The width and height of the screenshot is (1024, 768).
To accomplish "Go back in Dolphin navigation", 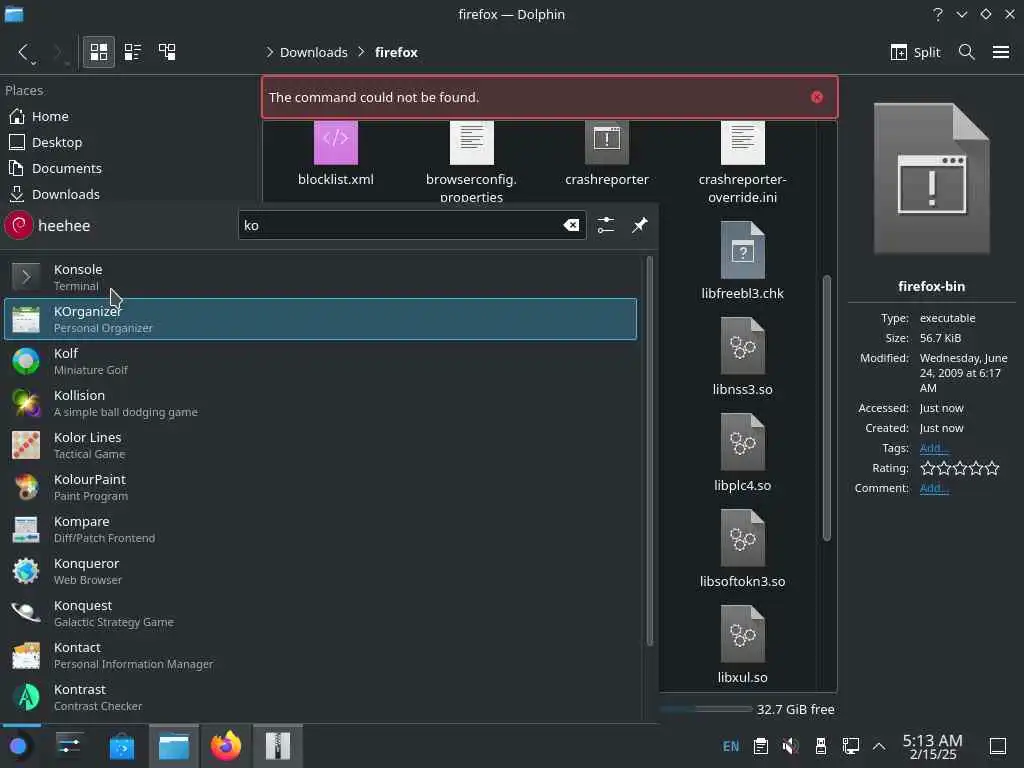I will 24,52.
